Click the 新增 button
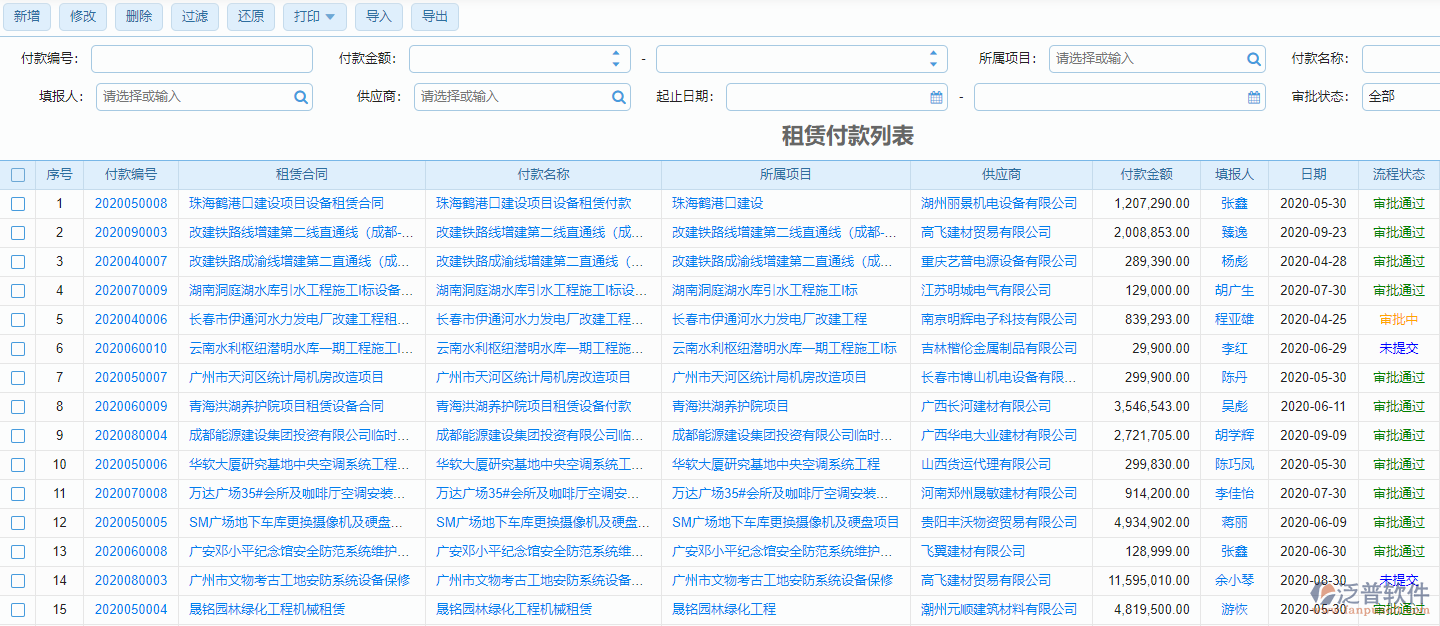This screenshot has height=626, width=1440. click(x=26, y=16)
